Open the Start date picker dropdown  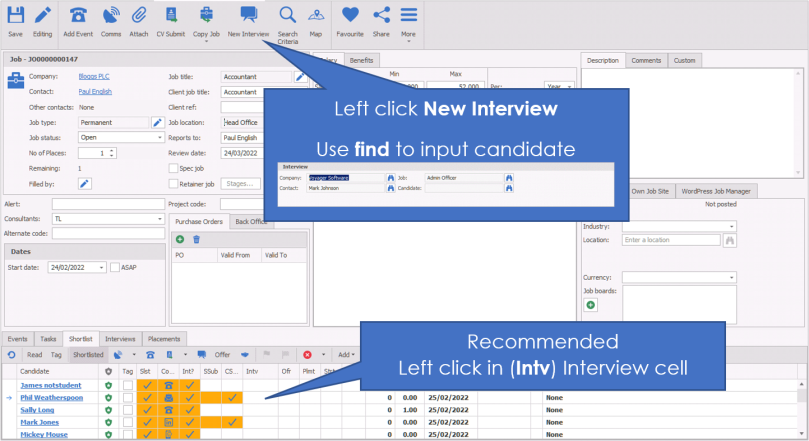tap(102, 268)
